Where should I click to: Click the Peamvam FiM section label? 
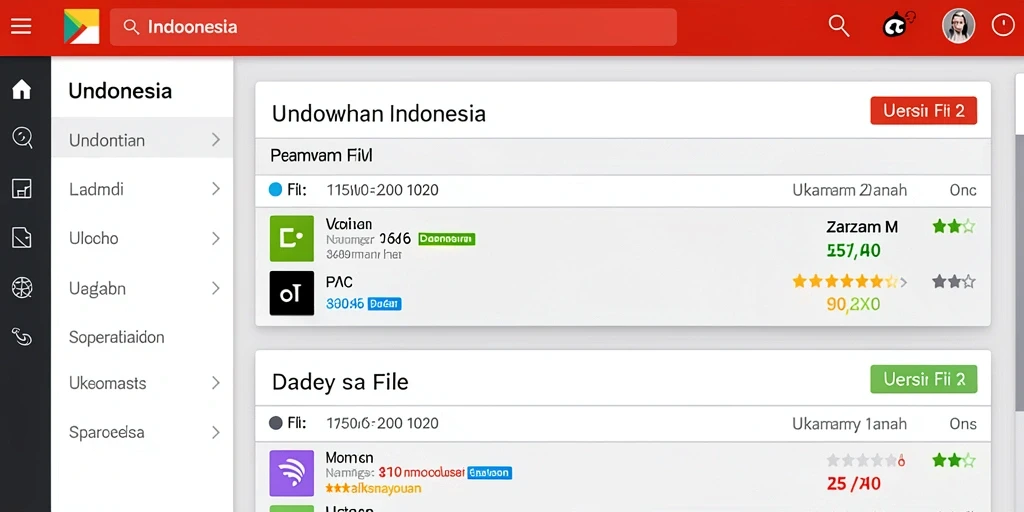[321, 156]
